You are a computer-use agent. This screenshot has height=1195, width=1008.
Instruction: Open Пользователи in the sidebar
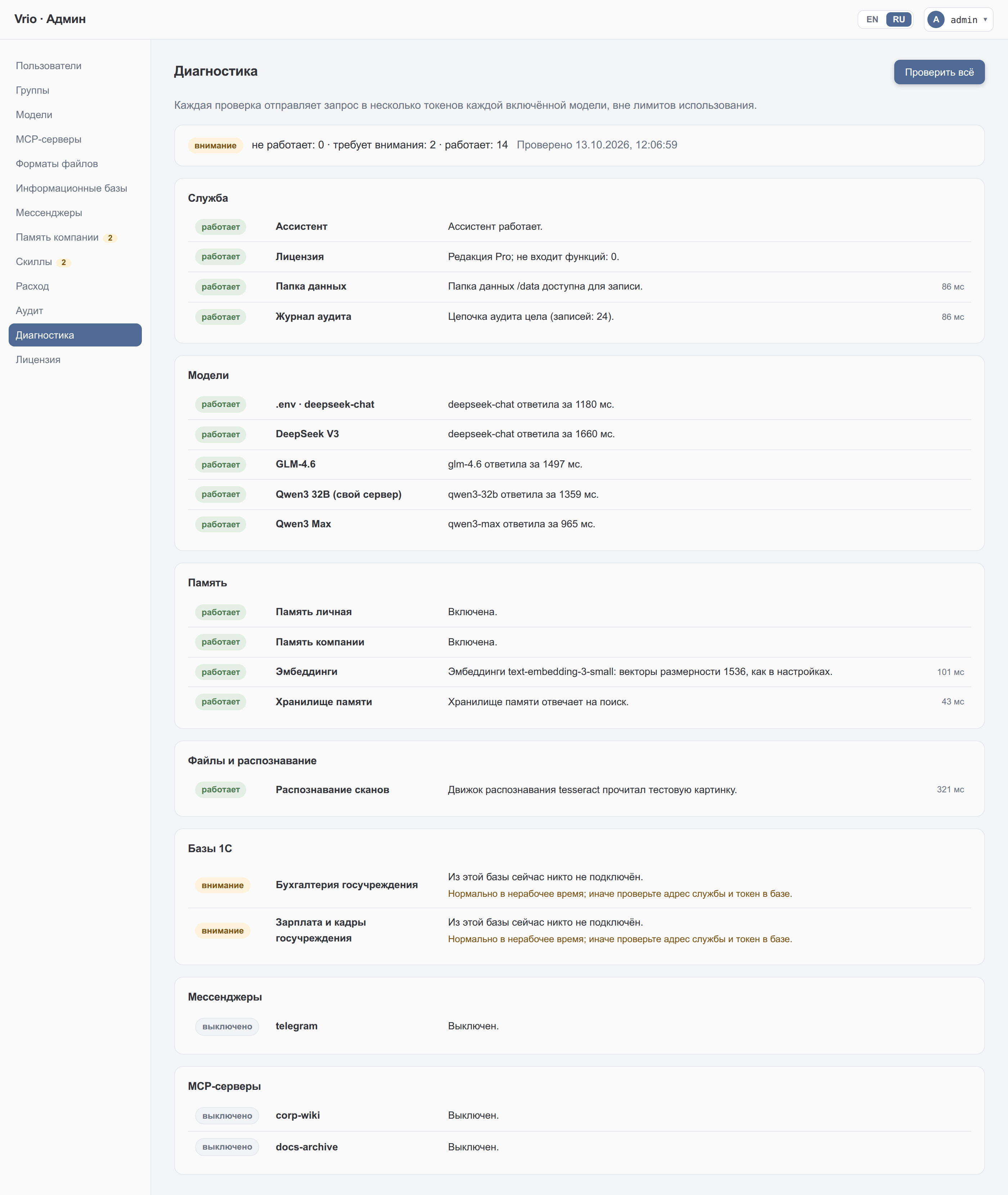click(75, 66)
